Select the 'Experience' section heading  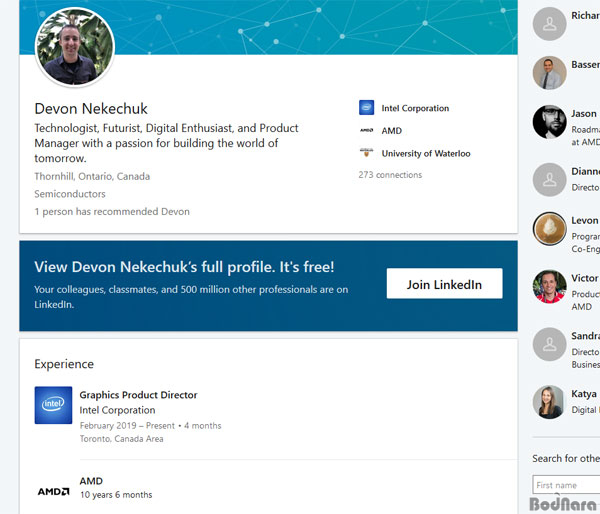(x=64, y=364)
